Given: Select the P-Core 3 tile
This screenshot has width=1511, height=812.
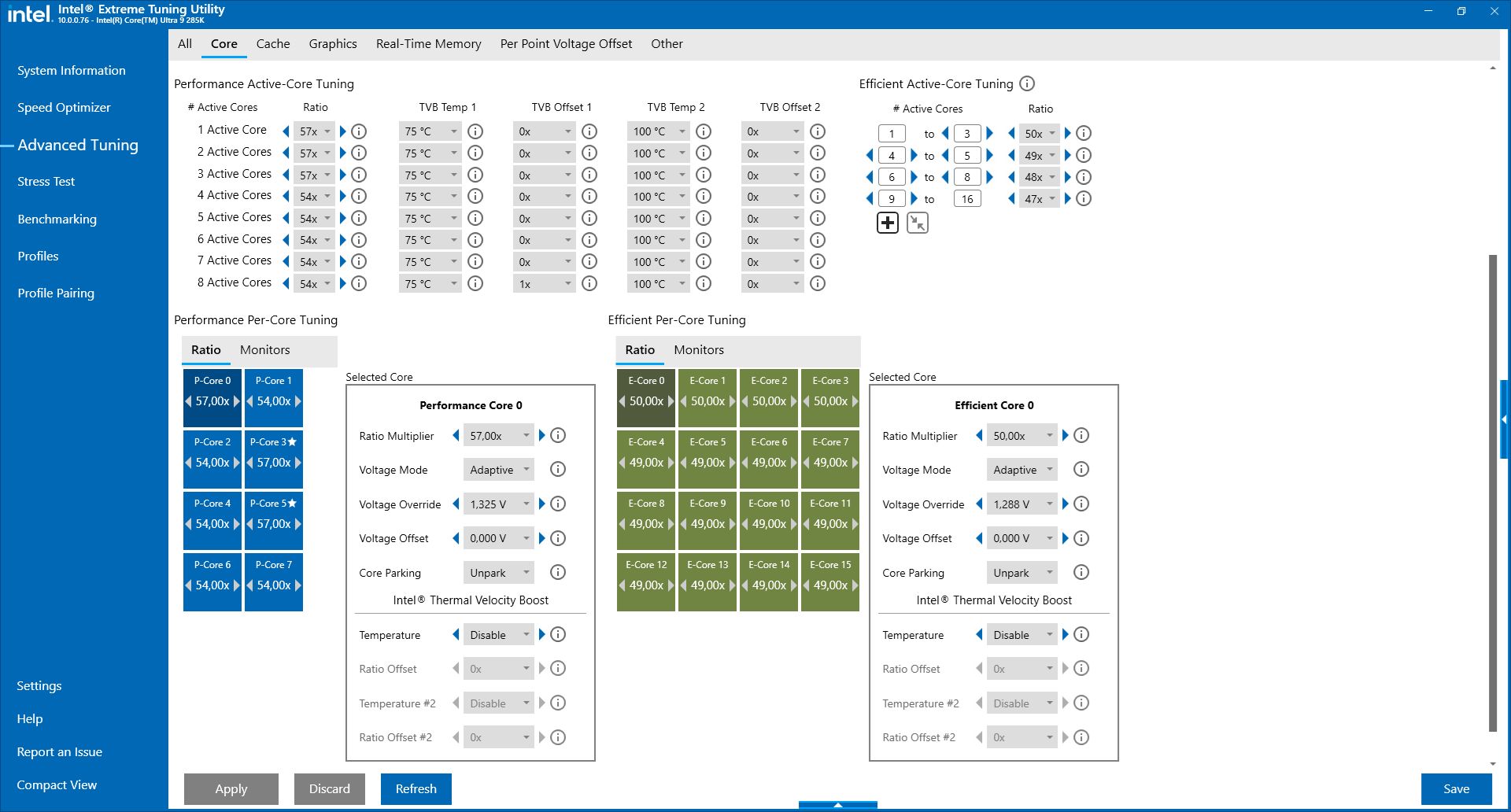Looking at the screenshot, I should (274, 460).
